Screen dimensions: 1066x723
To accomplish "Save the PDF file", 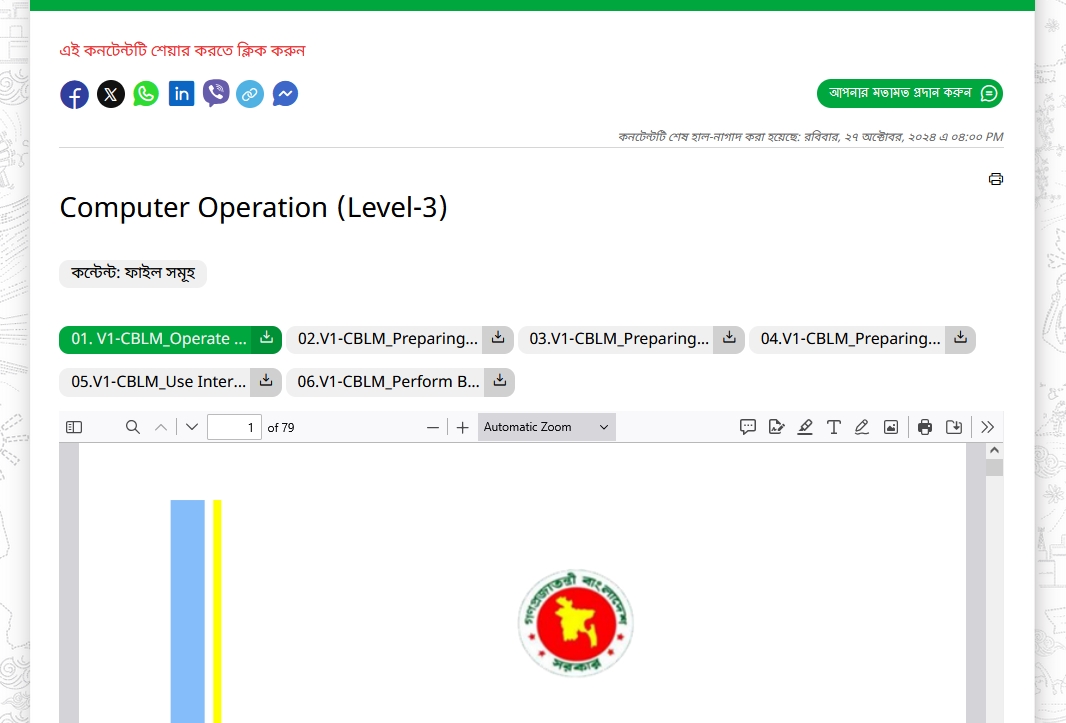I will tap(953, 427).
